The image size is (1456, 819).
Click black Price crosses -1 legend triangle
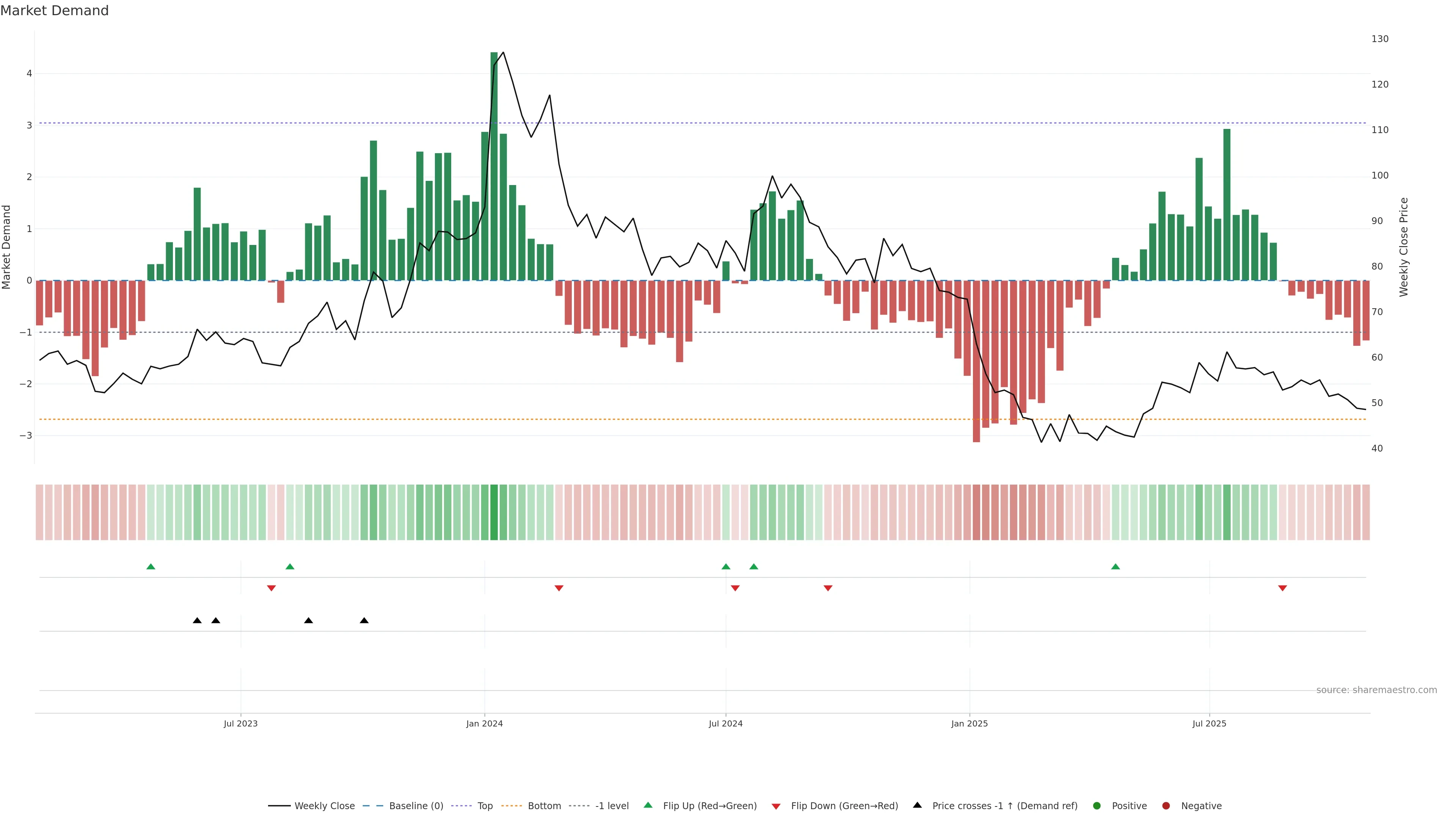[917, 805]
